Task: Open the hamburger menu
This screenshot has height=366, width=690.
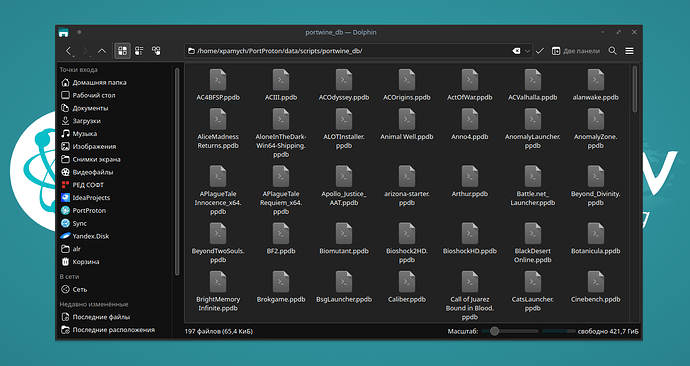Action: [x=630, y=51]
